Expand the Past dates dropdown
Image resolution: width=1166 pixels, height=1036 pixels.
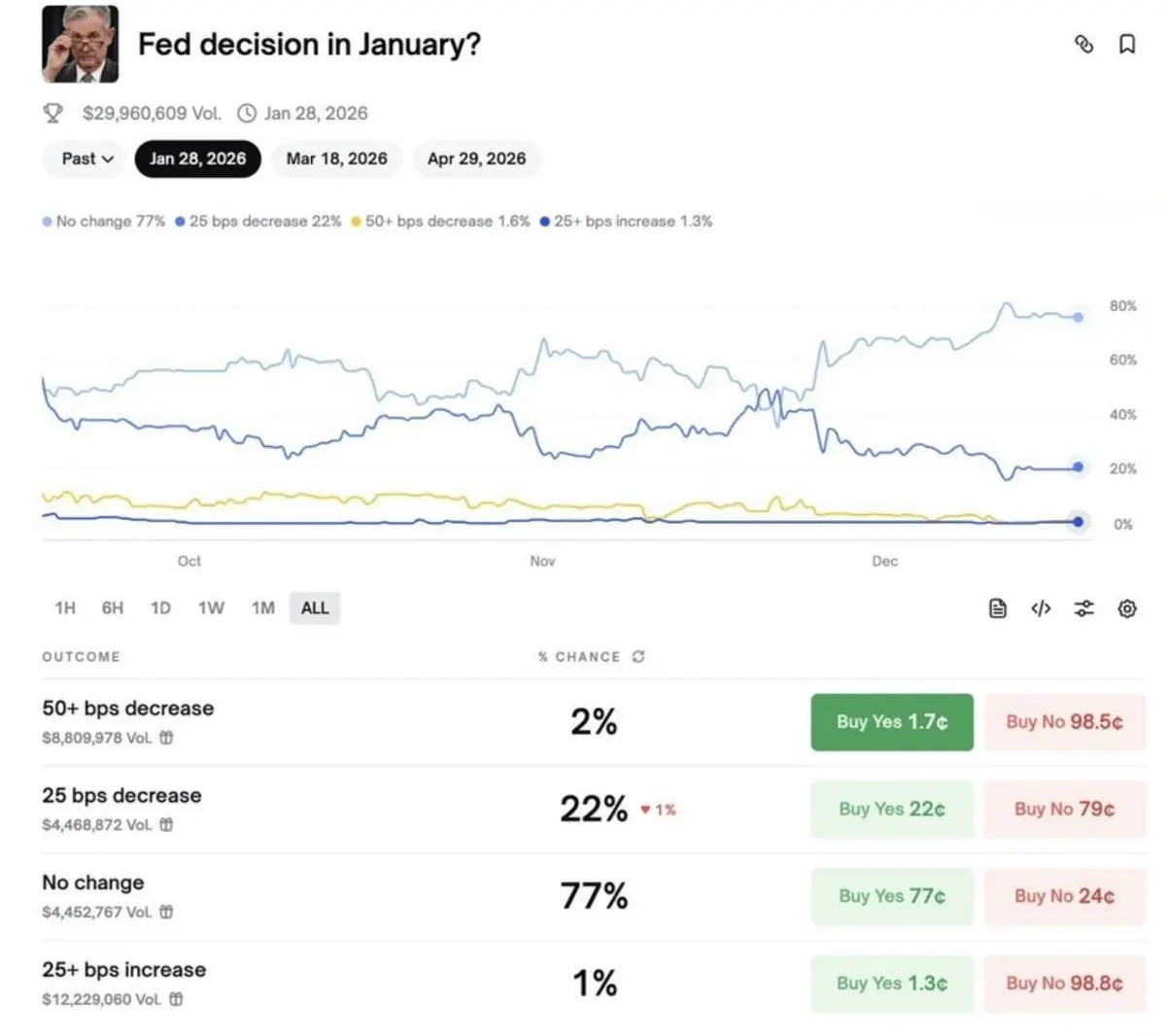coord(86,158)
